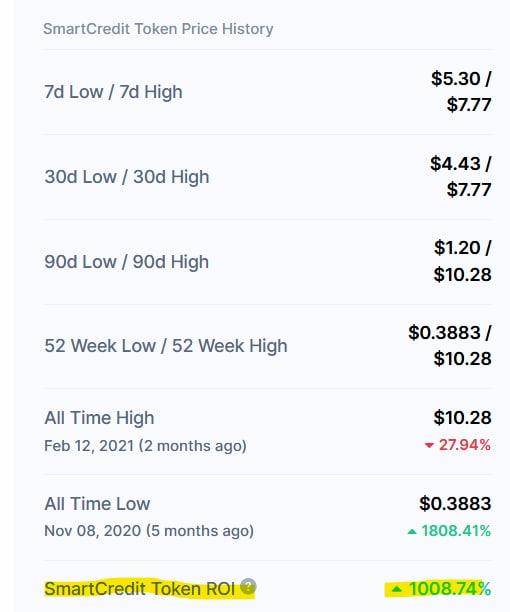The image size is (510, 612).
Task: Click the $5.30 / $7.77 value
Action: point(461,91)
